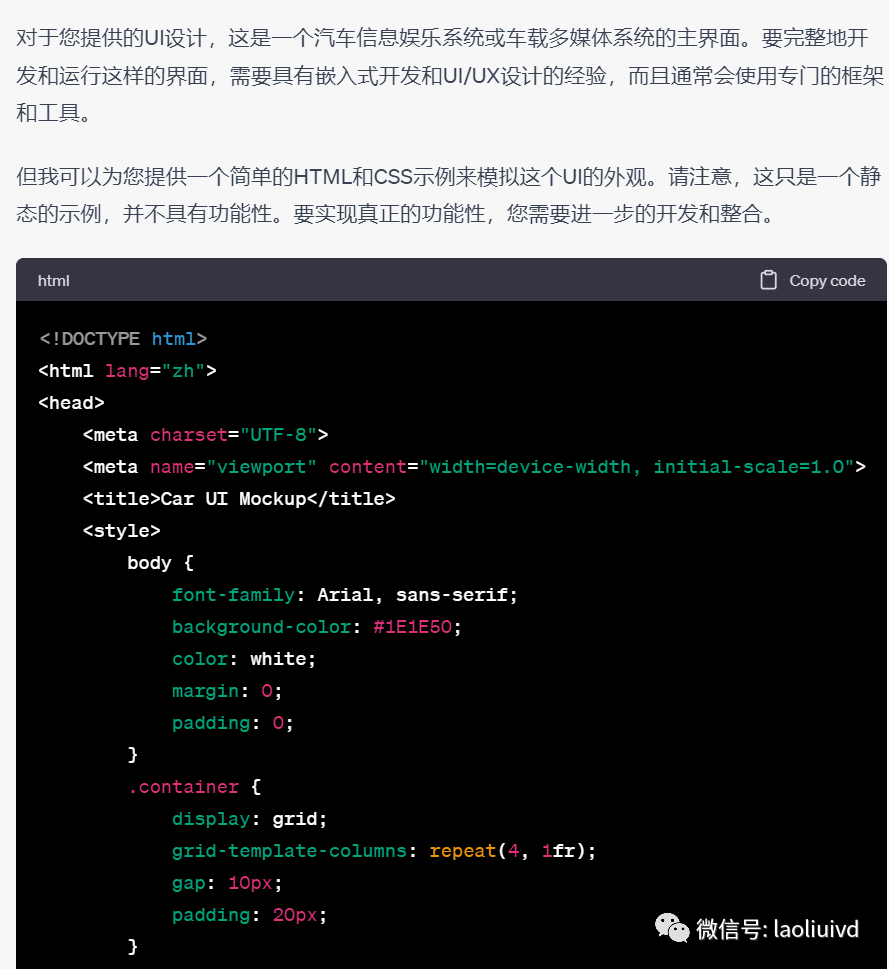The height and width of the screenshot is (969, 889).
Task: Click the DOCTYPE html declaration line
Action: [123, 339]
